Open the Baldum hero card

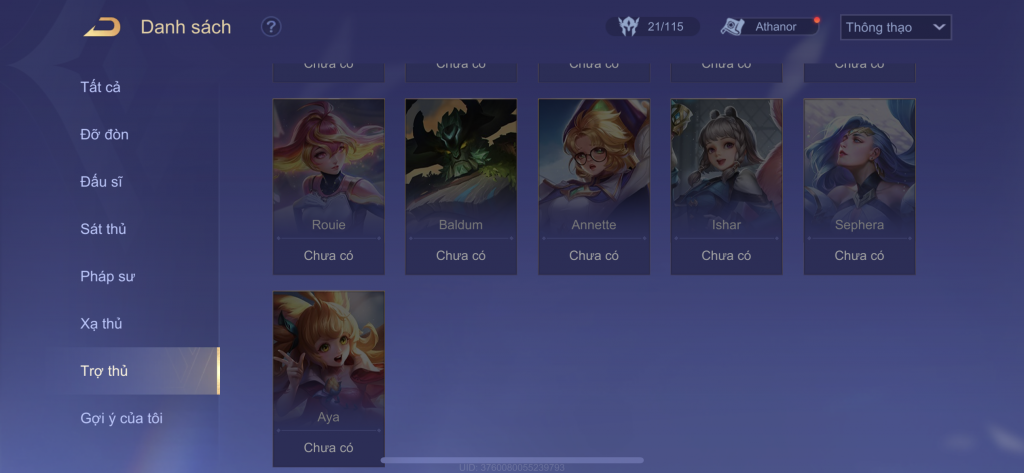click(x=461, y=167)
